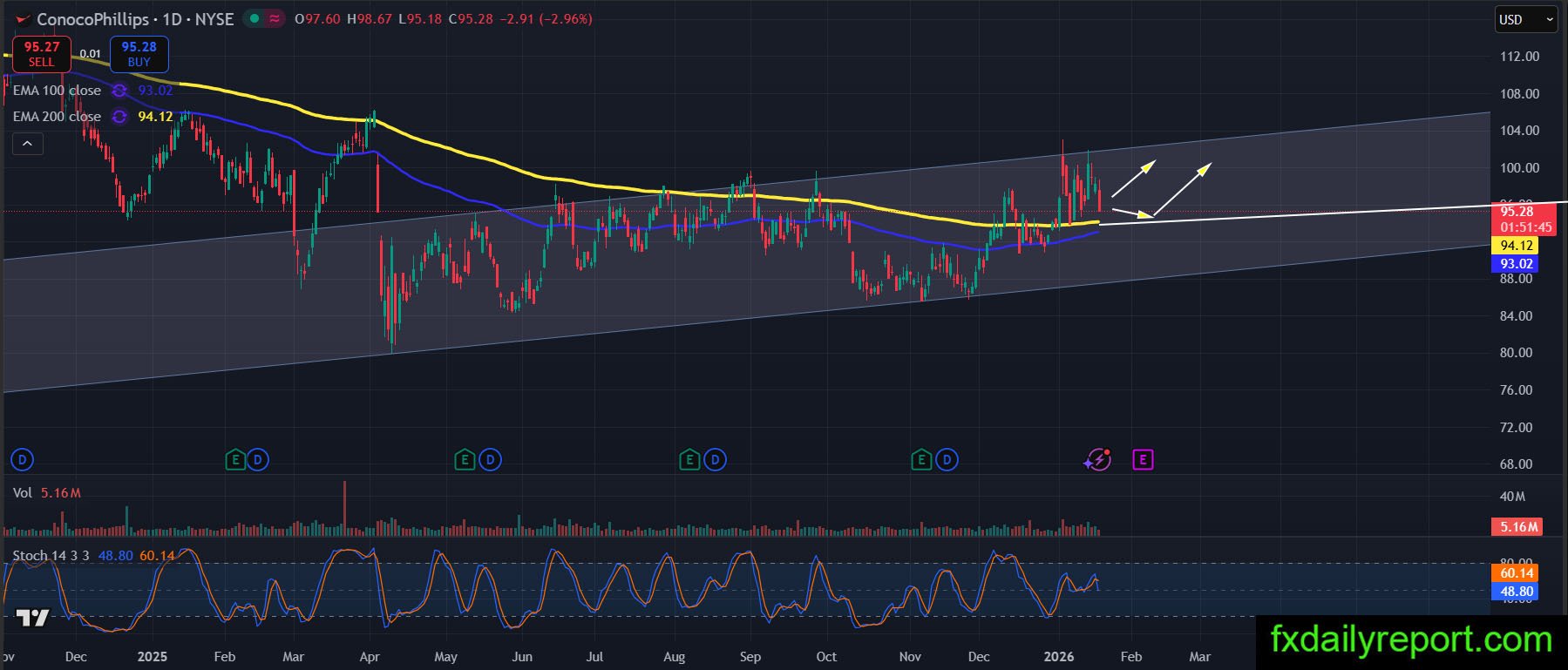Click the blue 48.80 Stoch tag on the axis

1517,592
